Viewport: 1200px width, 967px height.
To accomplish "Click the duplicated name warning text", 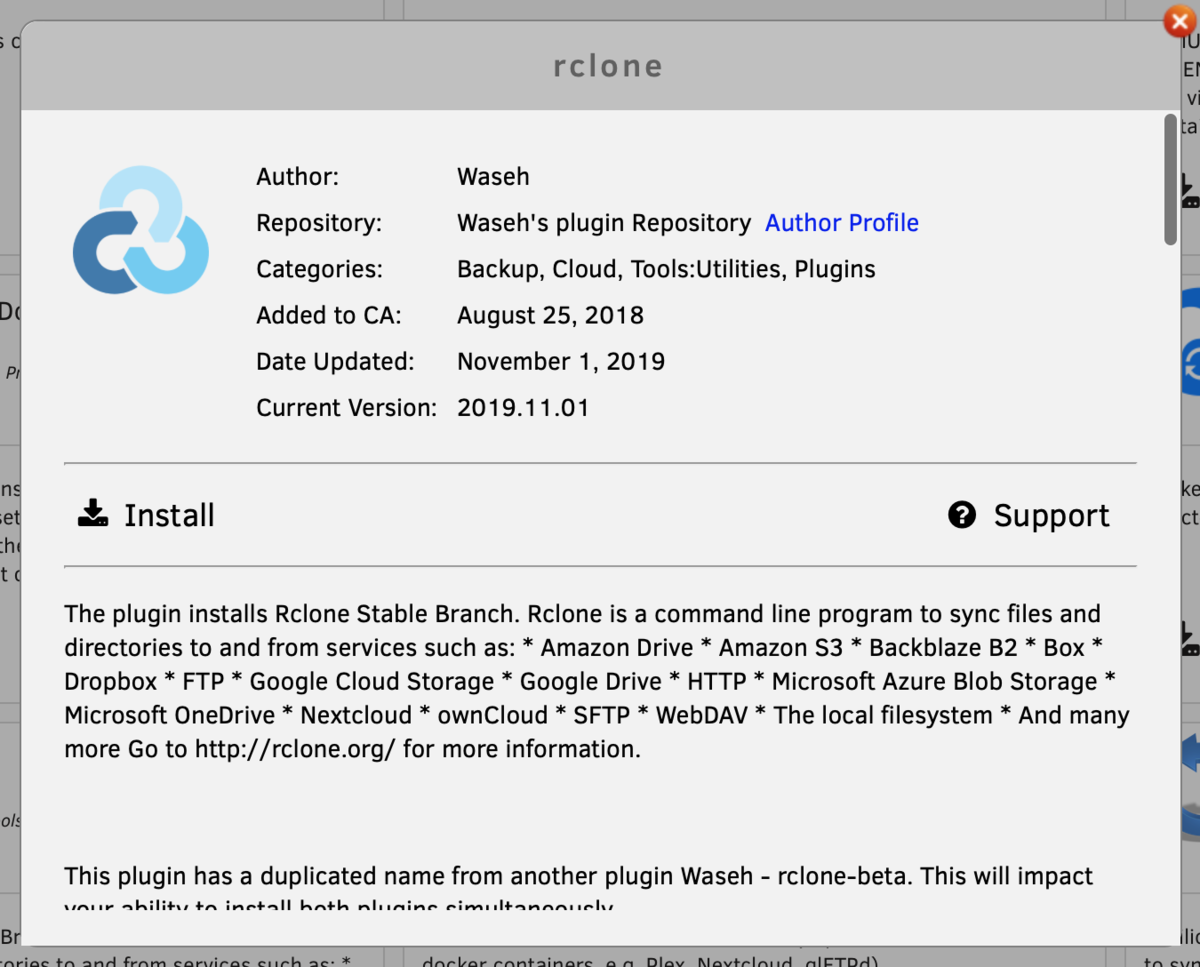I will tap(579, 889).
